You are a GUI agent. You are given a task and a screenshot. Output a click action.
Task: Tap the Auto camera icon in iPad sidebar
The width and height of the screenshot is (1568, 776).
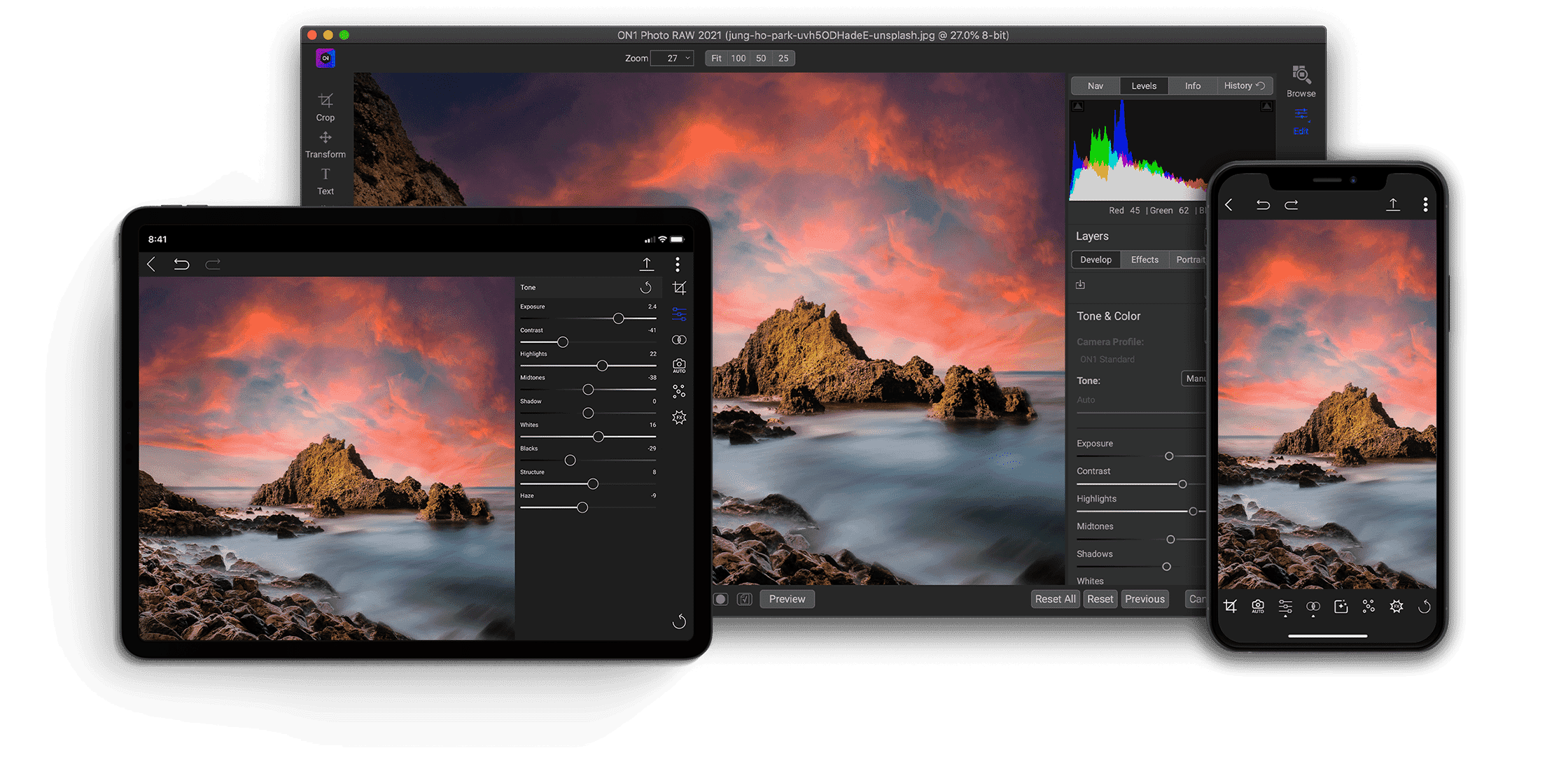pos(679,365)
